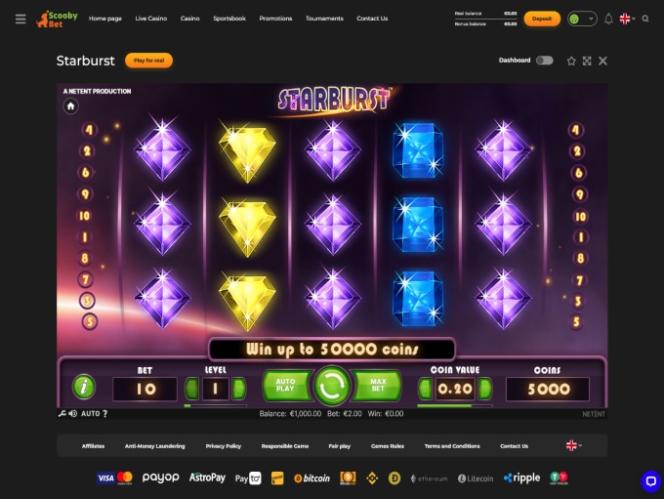
Task: Open the green info paytable button
Action: coord(84,387)
